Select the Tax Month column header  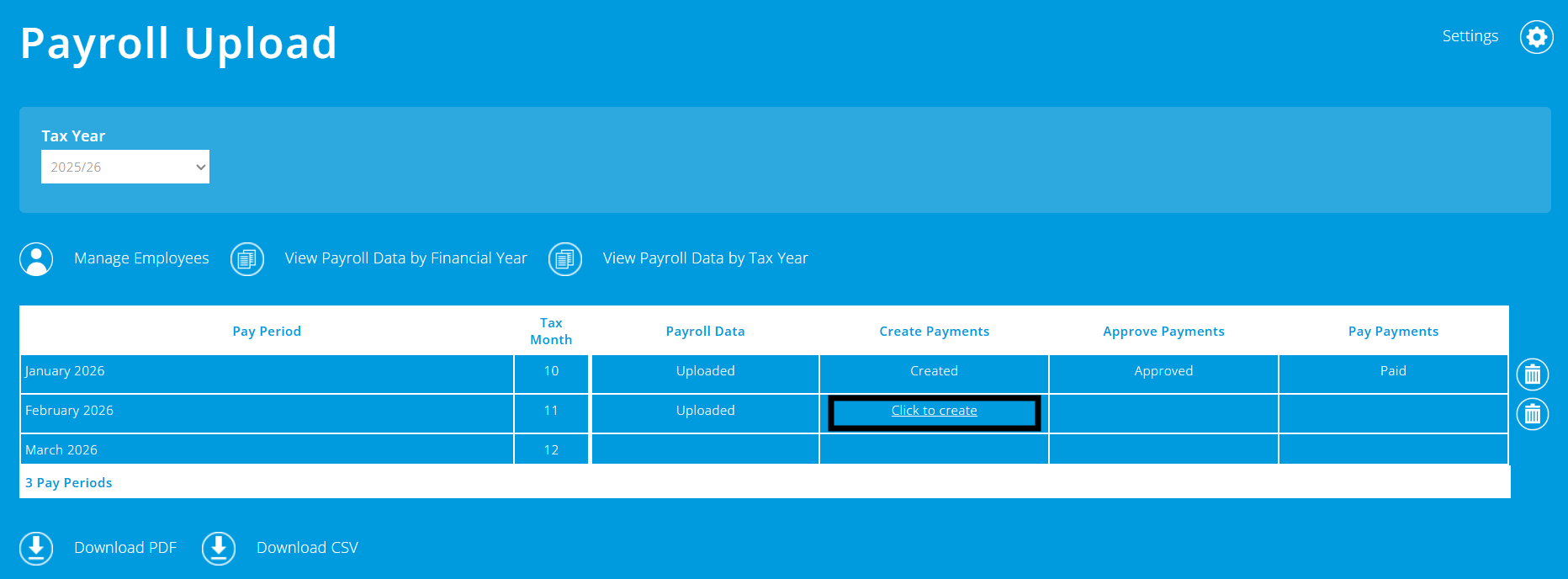(x=551, y=332)
